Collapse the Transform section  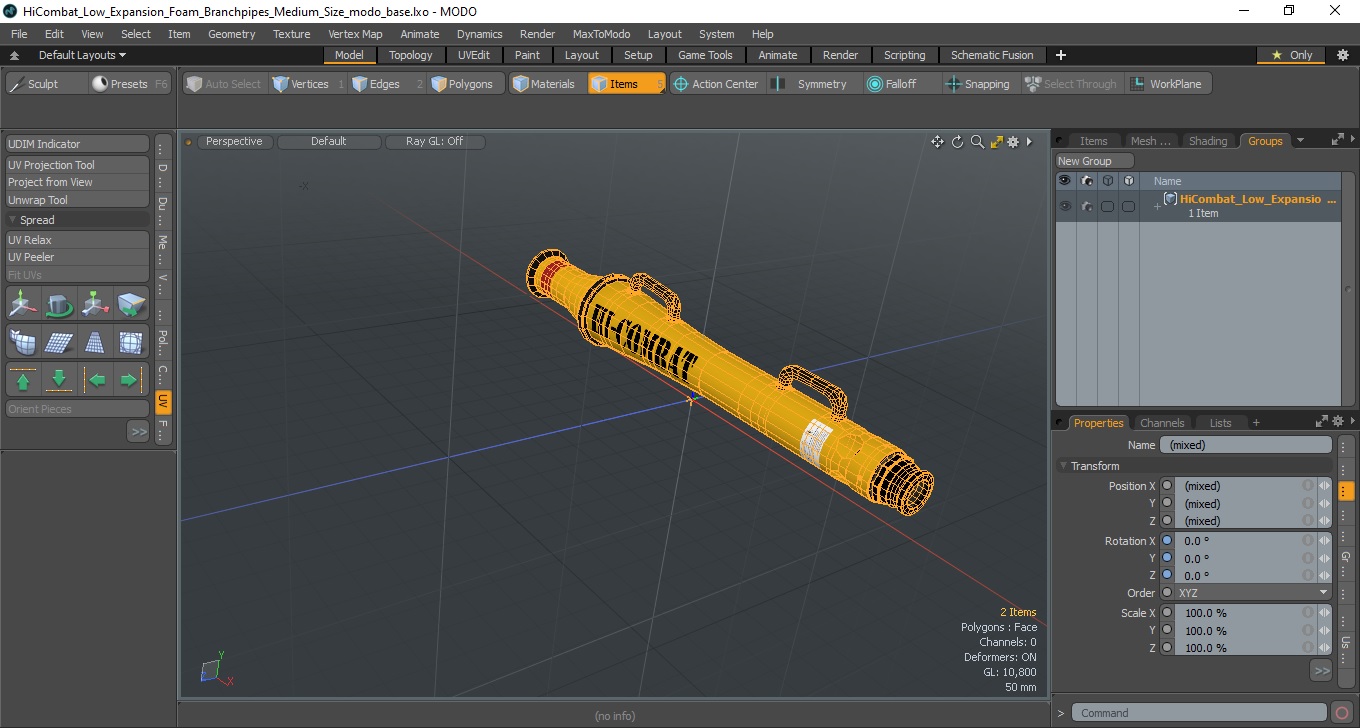point(1063,466)
